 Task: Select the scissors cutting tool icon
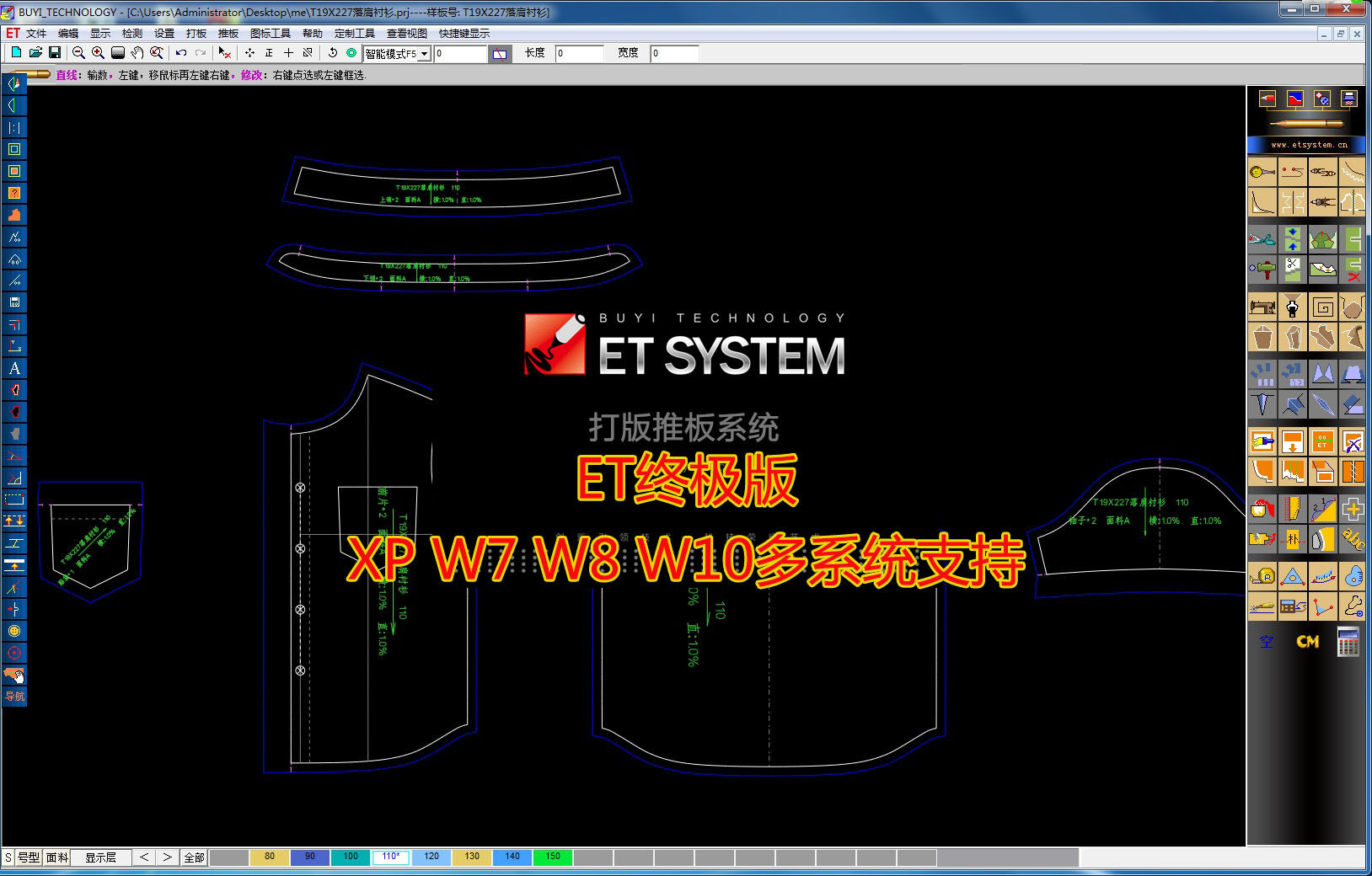[x=1262, y=239]
